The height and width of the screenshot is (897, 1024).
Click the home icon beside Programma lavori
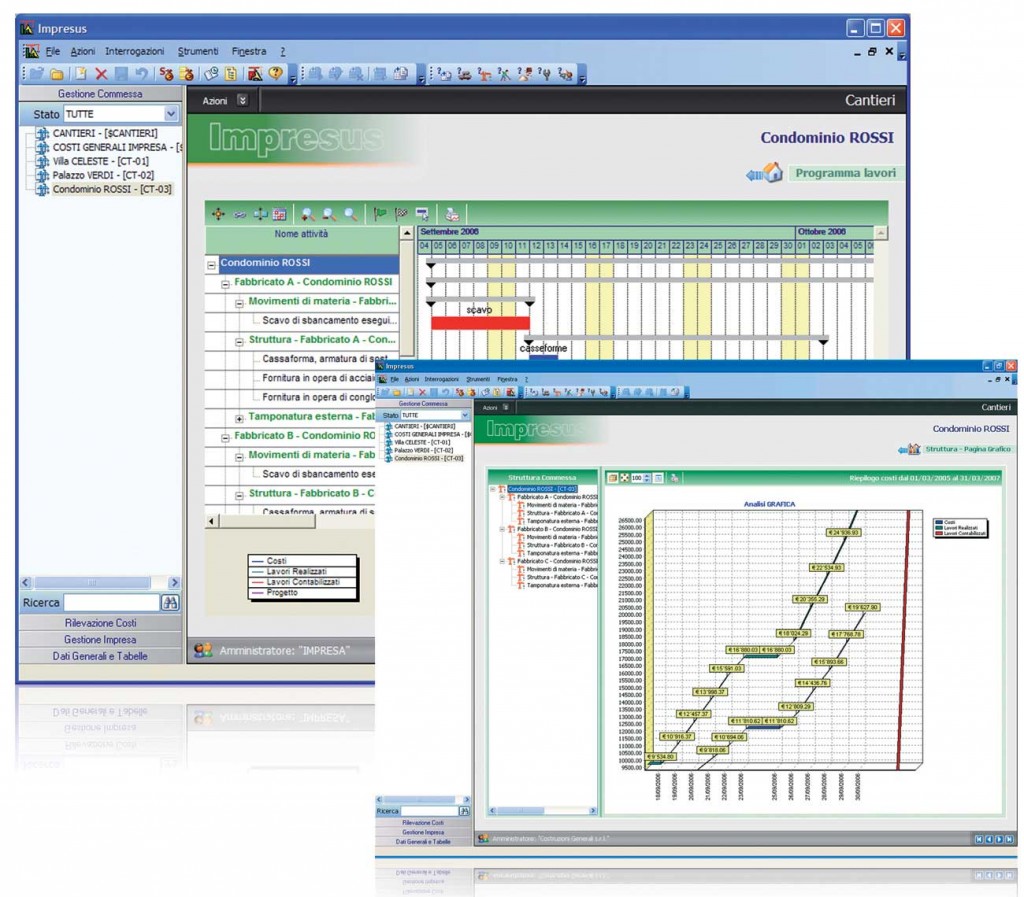(773, 173)
